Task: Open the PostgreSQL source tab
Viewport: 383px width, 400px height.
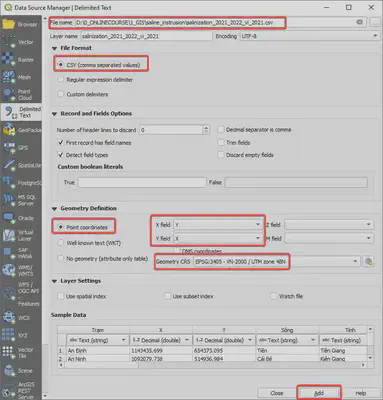Action: point(21,183)
